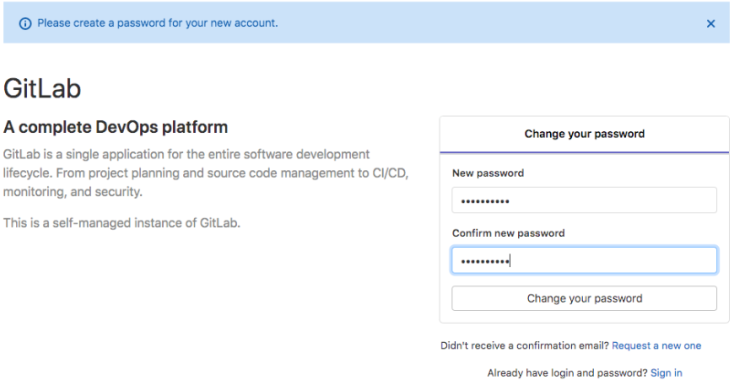This screenshot has height=386, width=731.
Task: Click the 'Confirm new password' field label
Action: 508,233
